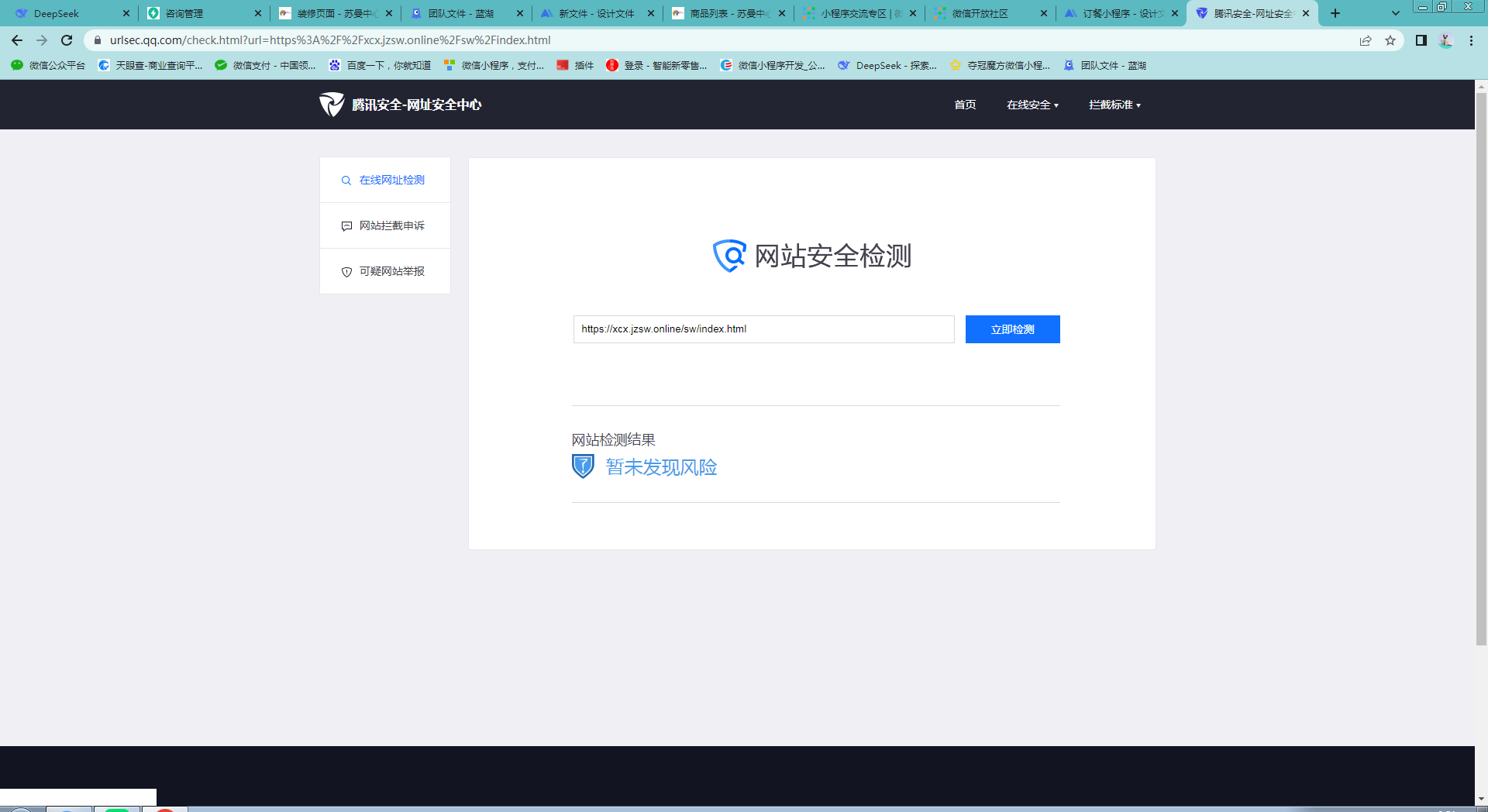The height and width of the screenshot is (812, 1488).
Task: Open a new browser tab
Action: point(1335,13)
